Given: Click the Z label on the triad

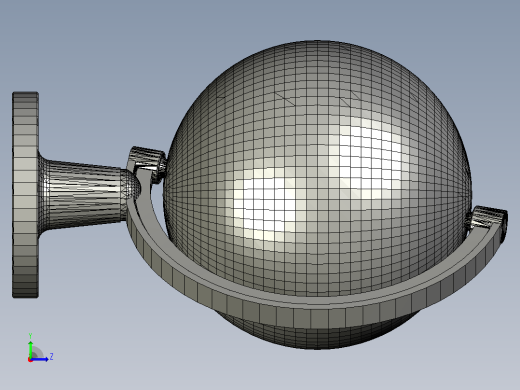Looking at the screenshot, I should pyautogui.click(x=51, y=357).
